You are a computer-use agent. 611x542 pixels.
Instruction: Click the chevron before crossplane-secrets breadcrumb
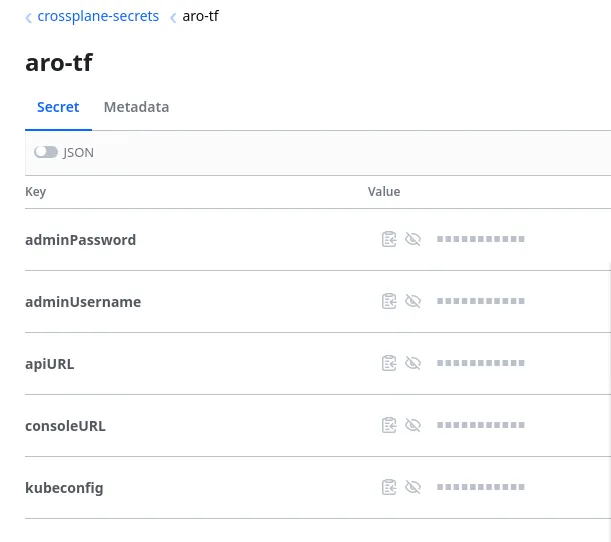pyautogui.click(x=29, y=17)
